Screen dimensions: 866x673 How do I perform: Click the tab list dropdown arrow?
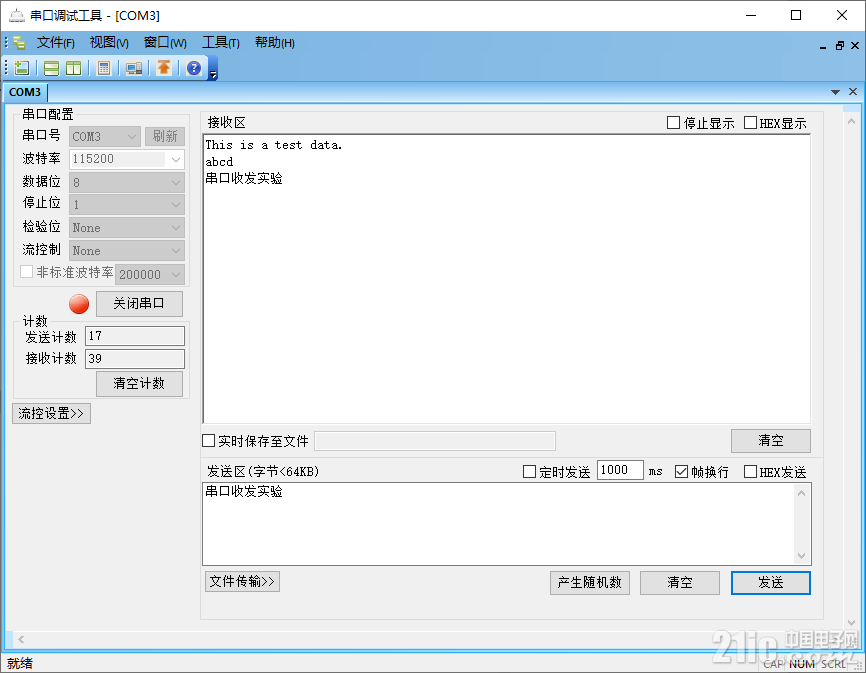[835, 92]
